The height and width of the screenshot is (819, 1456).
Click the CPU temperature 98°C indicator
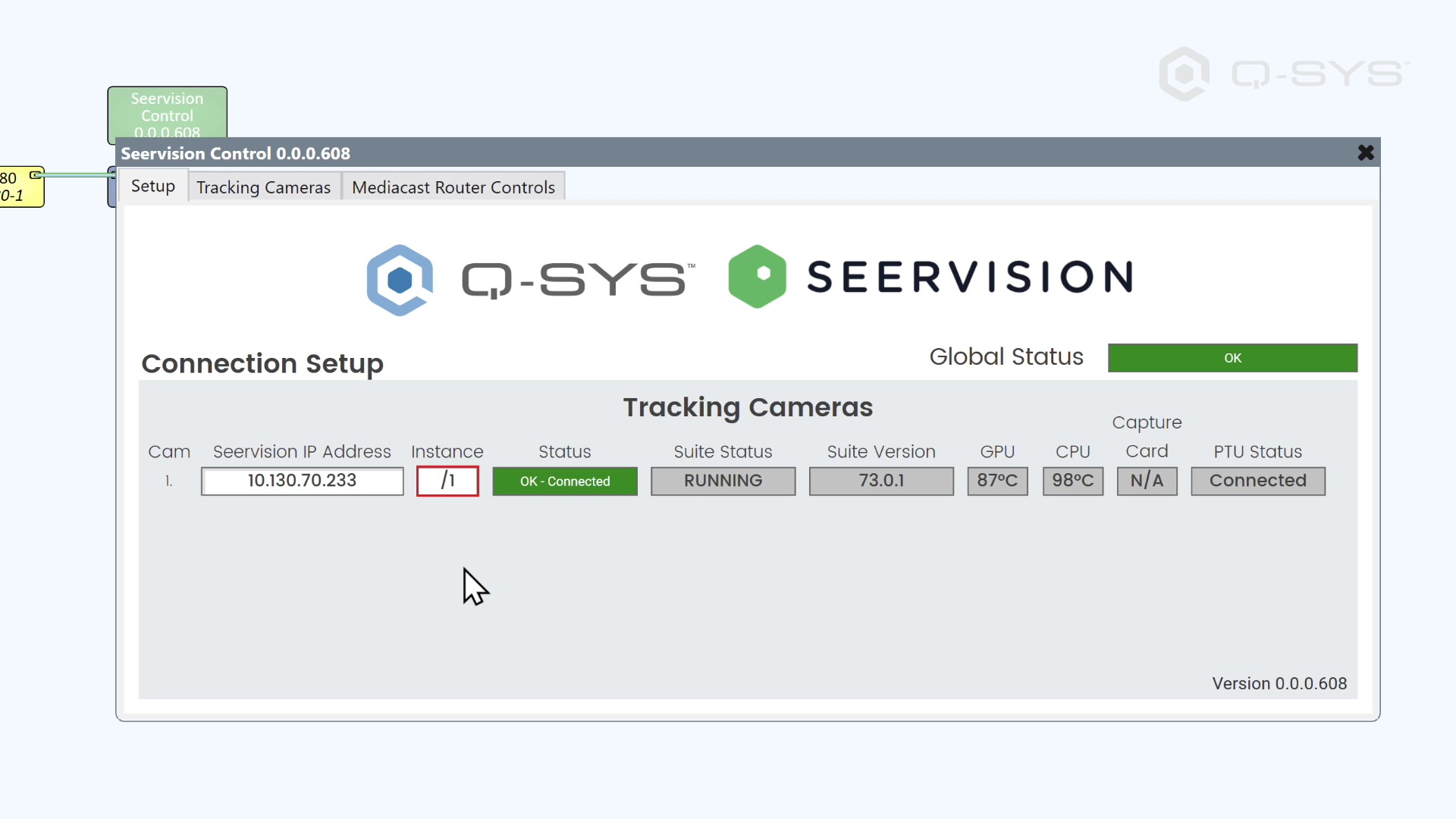pos(1073,481)
